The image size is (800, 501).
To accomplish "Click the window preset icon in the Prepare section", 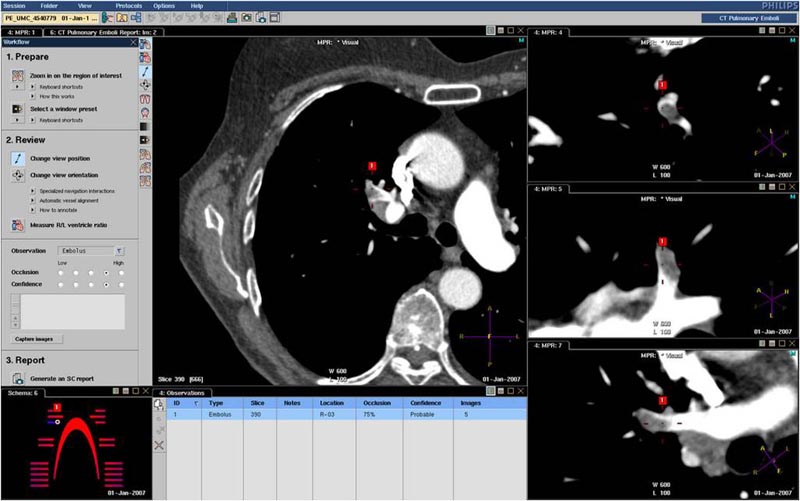I will pyautogui.click(x=18, y=109).
